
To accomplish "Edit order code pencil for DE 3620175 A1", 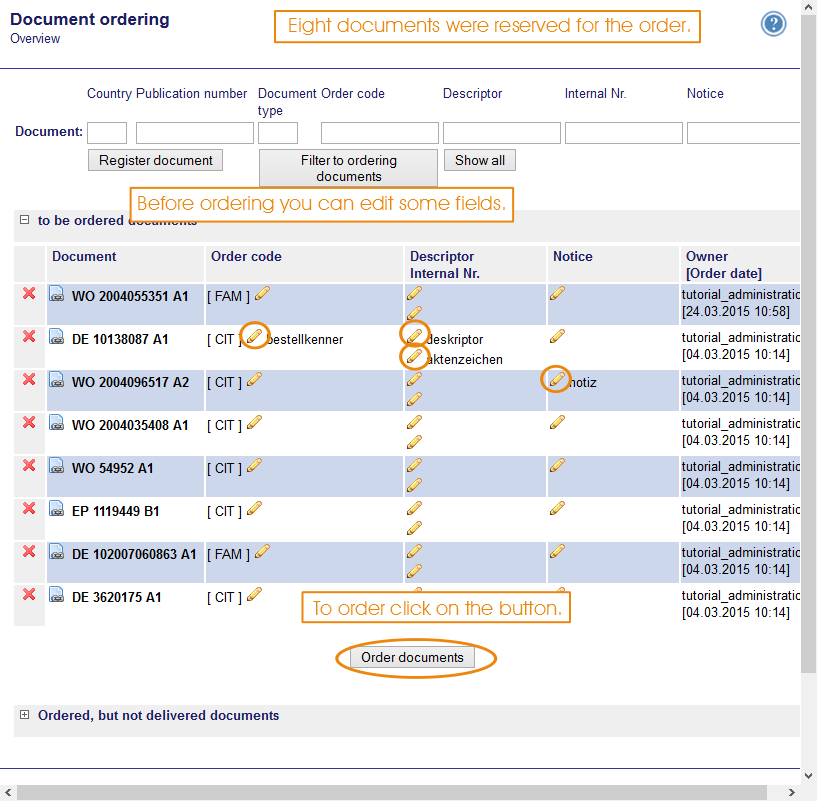I will [x=254, y=594].
